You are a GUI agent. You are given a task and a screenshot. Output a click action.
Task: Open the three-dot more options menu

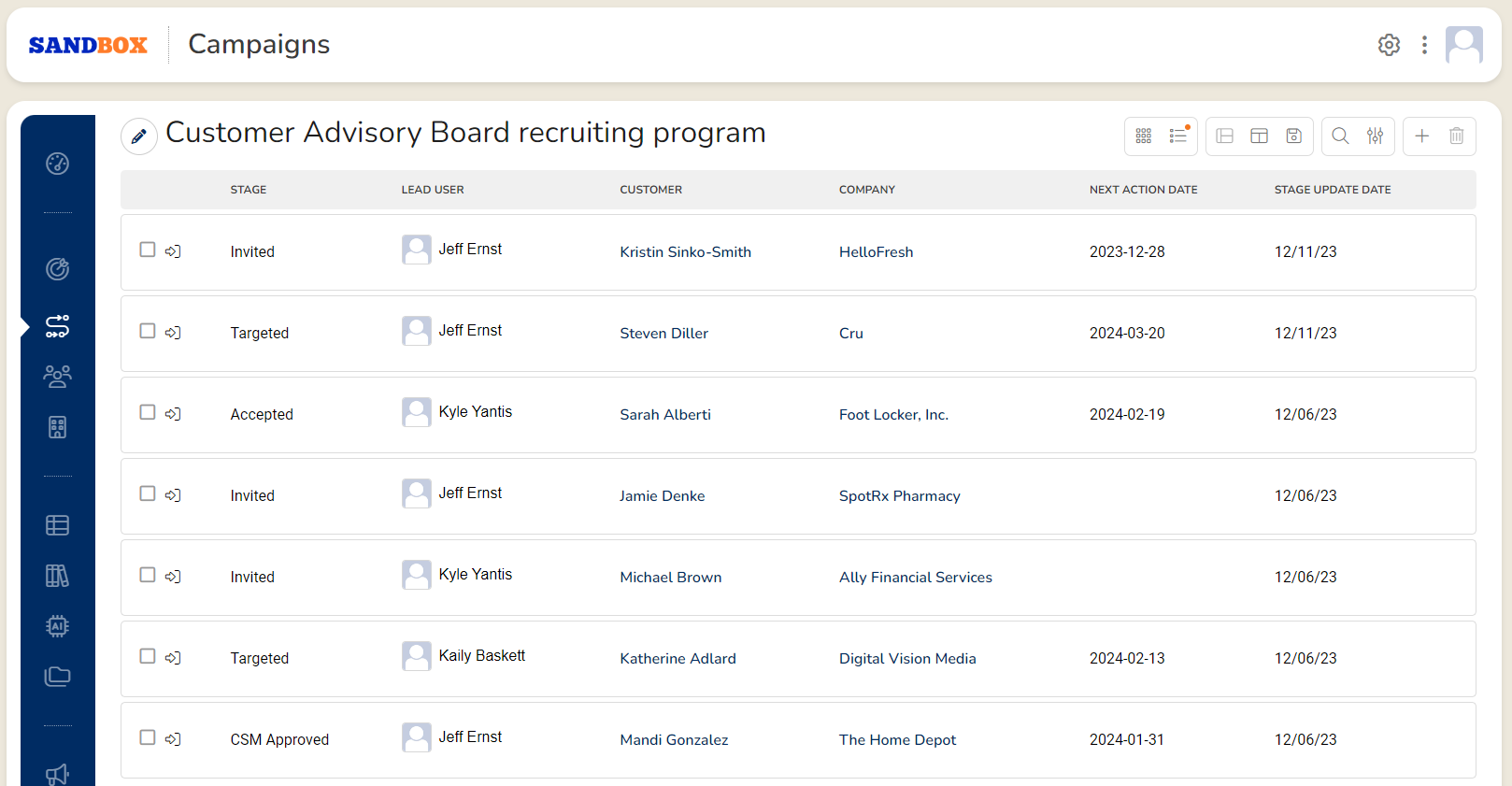[x=1424, y=45]
